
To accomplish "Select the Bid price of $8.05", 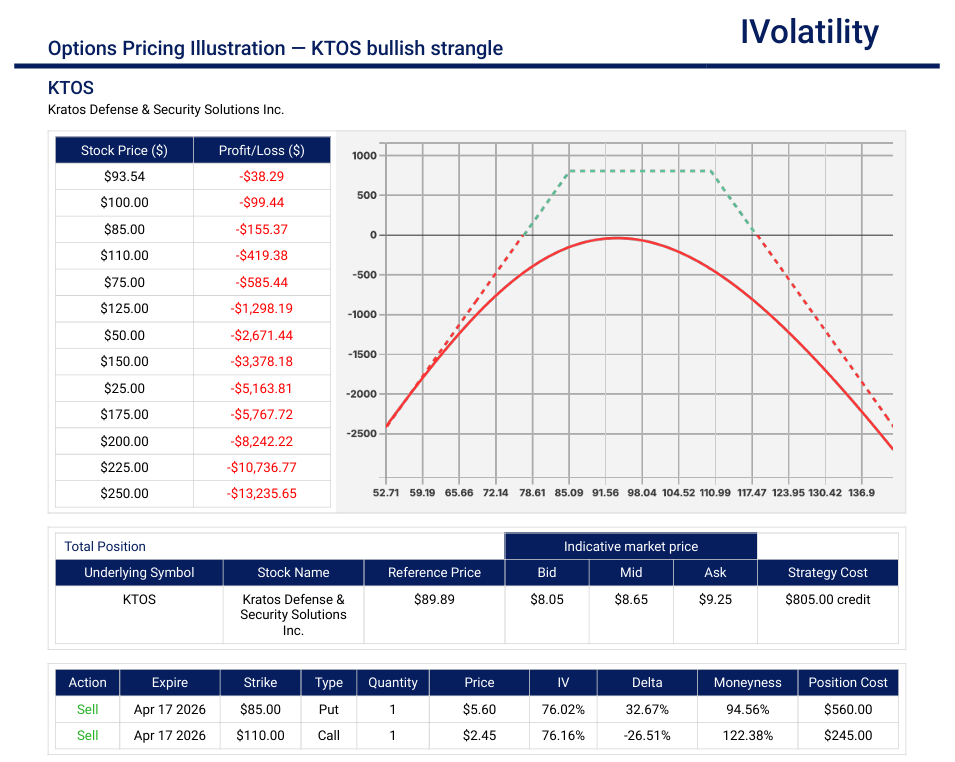I will coord(546,599).
